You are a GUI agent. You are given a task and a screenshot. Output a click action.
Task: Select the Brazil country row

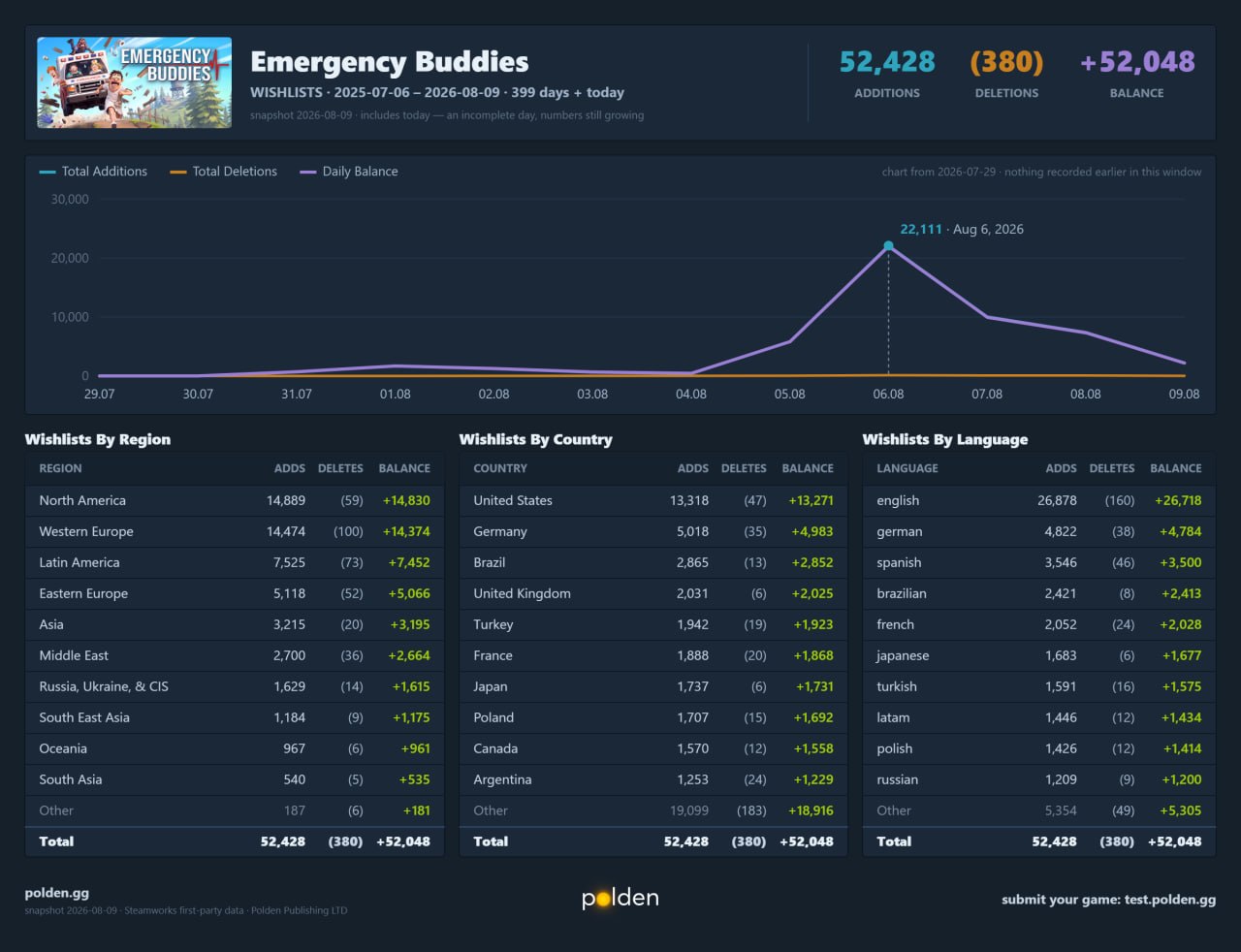(653, 562)
